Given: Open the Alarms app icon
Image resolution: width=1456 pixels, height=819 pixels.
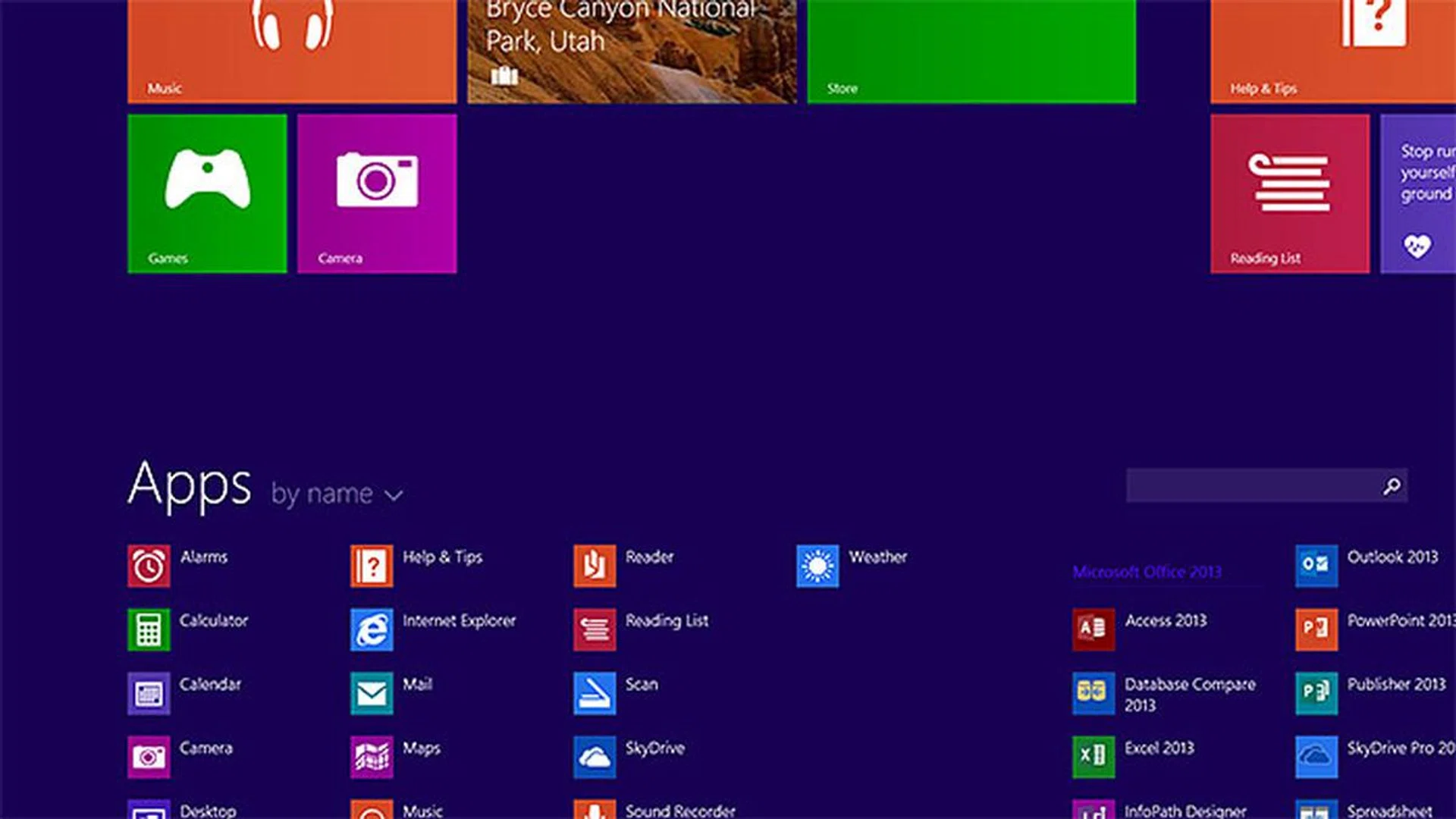Looking at the screenshot, I should pos(149,566).
